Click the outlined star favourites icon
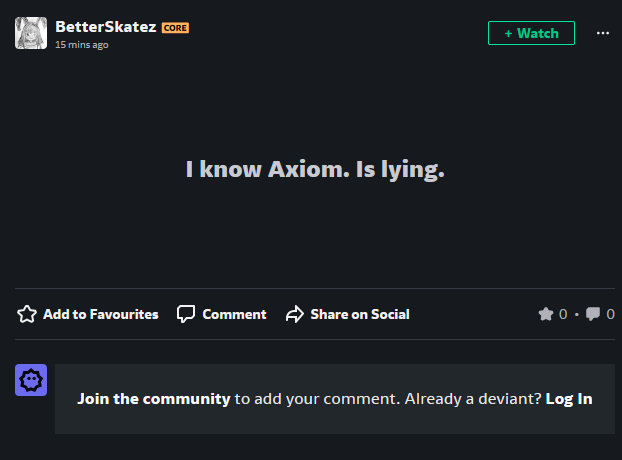 27,314
